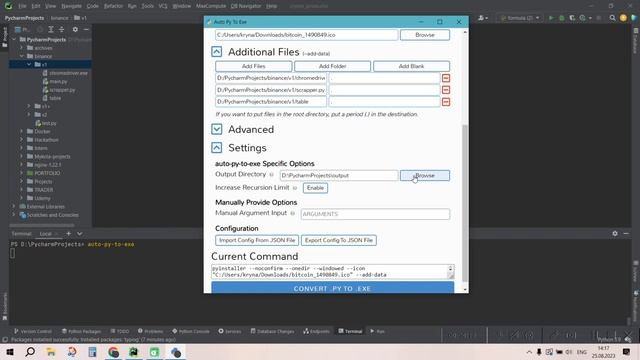
Task: Open the VCS menu
Action: pyautogui.click(x=162, y=6)
